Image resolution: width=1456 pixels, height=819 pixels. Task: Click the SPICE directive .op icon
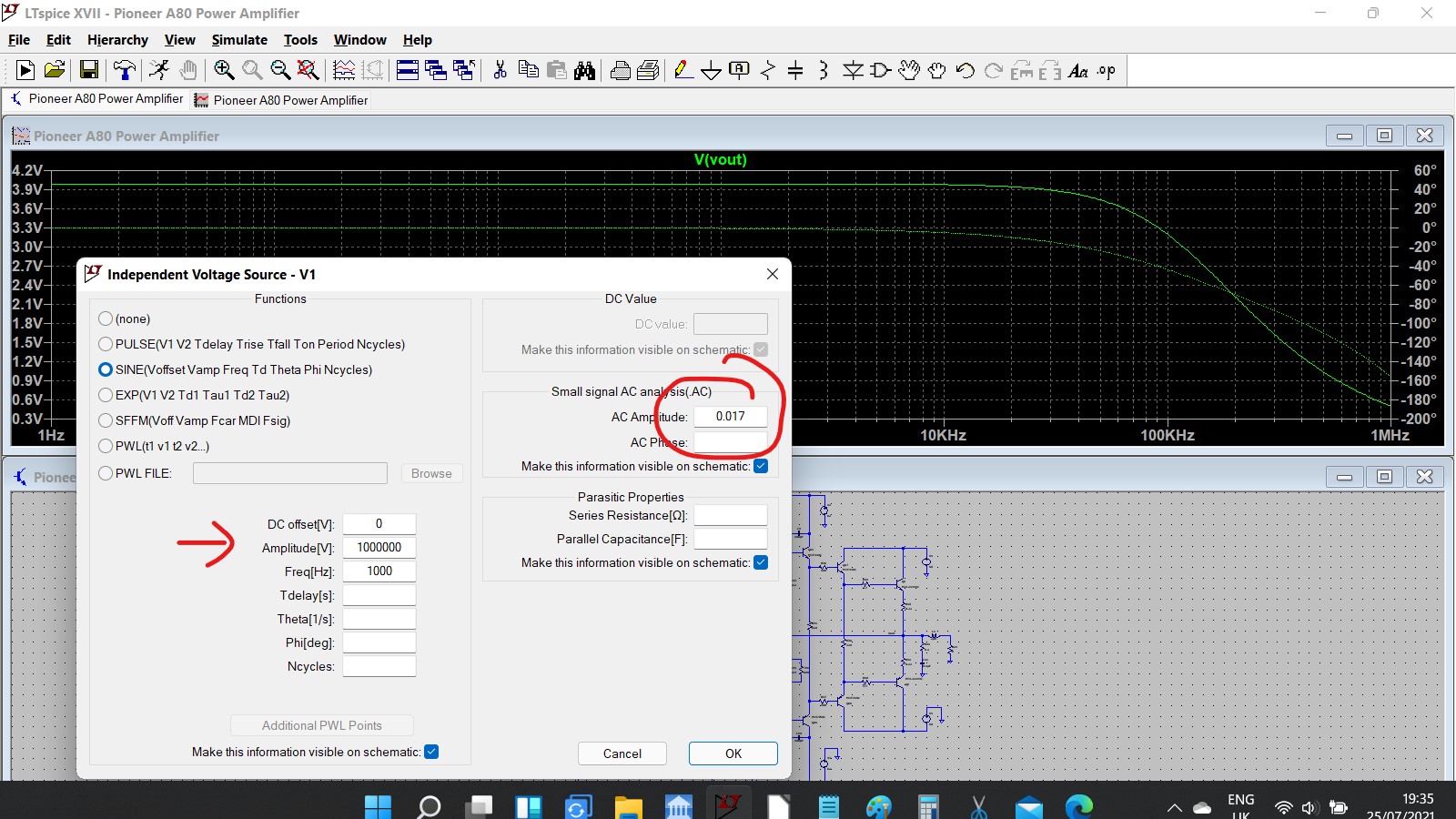click(x=1107, y=70)
